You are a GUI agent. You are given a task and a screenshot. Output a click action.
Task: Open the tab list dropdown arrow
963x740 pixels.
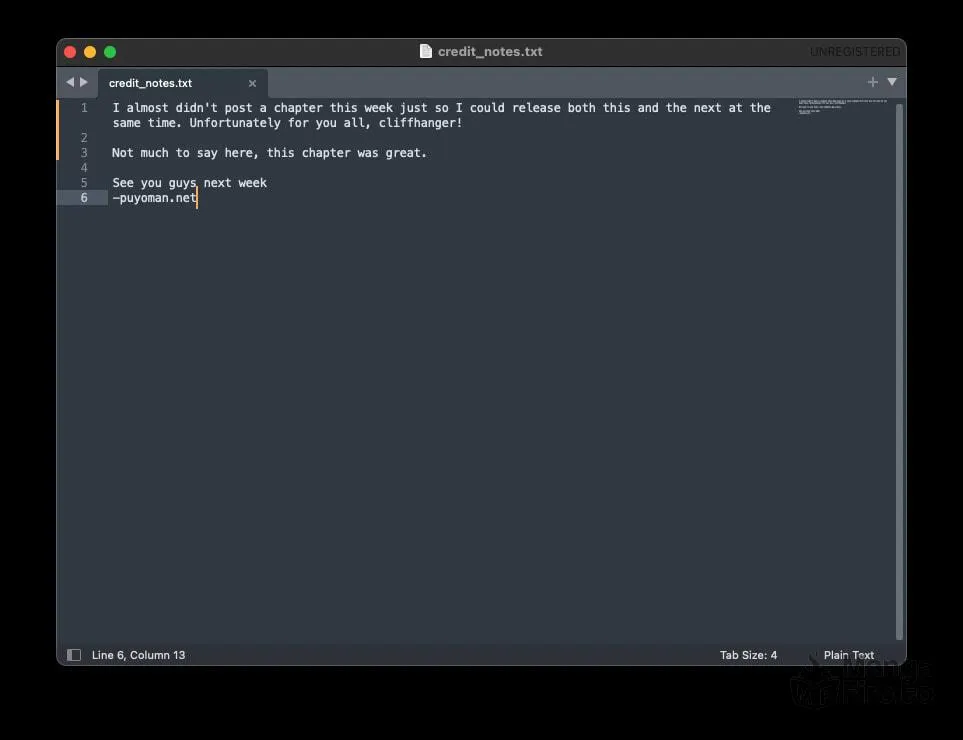(x=892, y=82)
